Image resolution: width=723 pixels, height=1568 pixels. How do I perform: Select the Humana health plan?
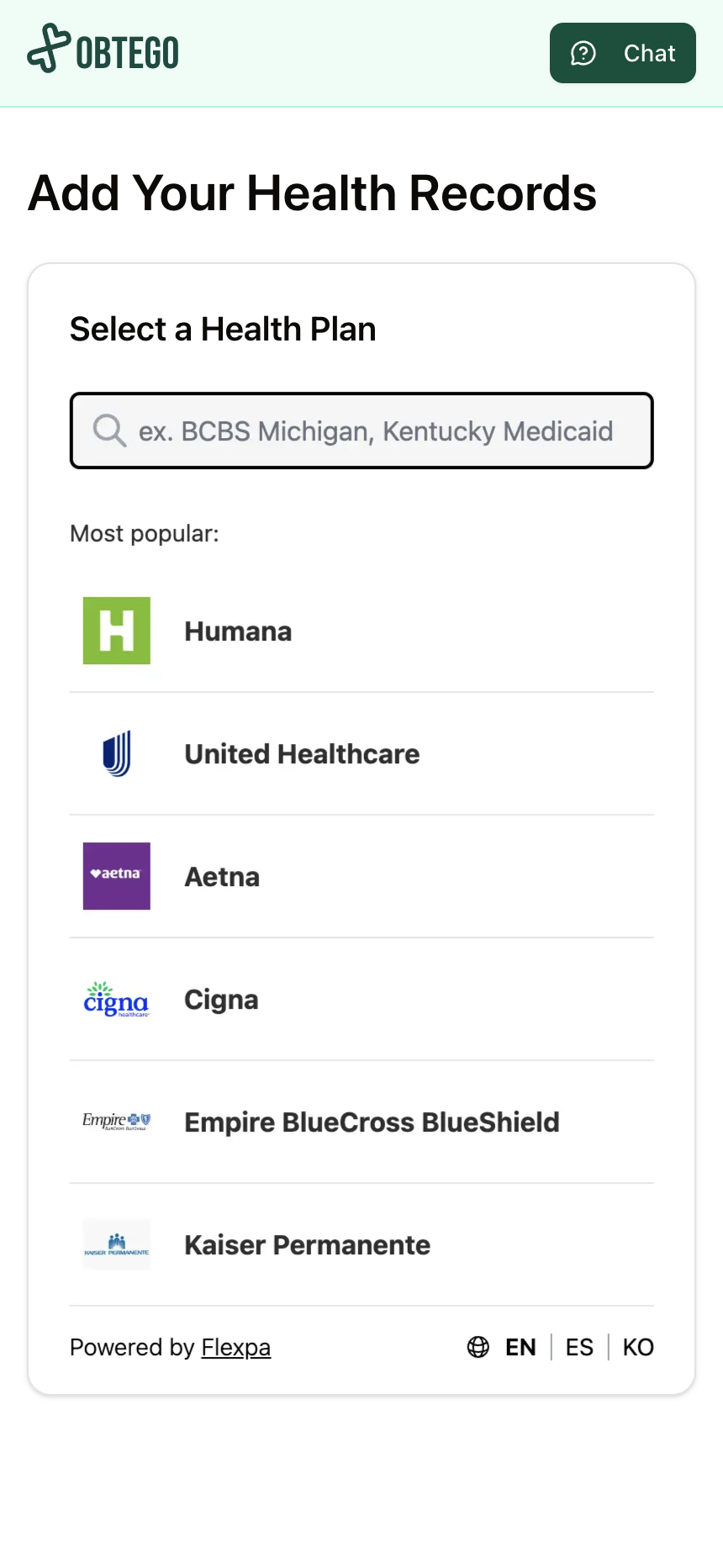click(238, 631)
